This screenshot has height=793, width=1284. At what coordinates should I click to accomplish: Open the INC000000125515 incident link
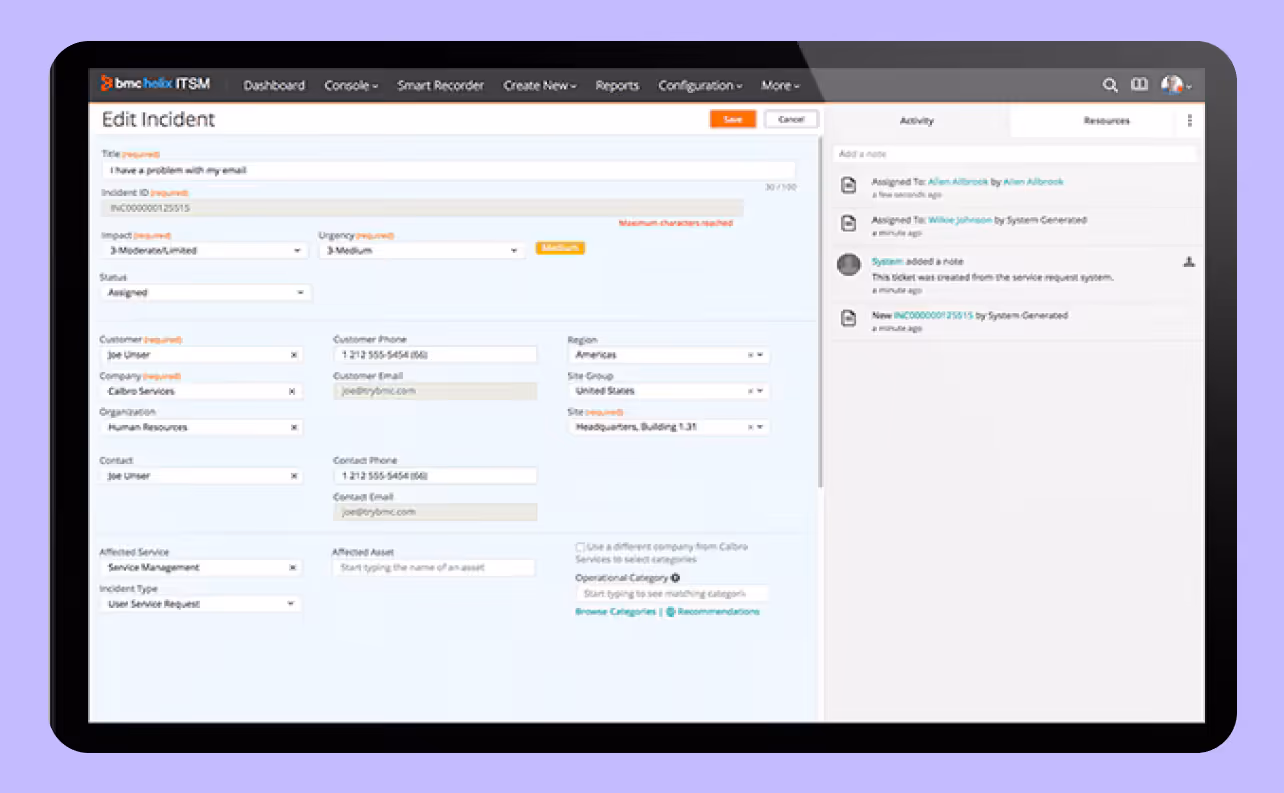tap(933, 315)
